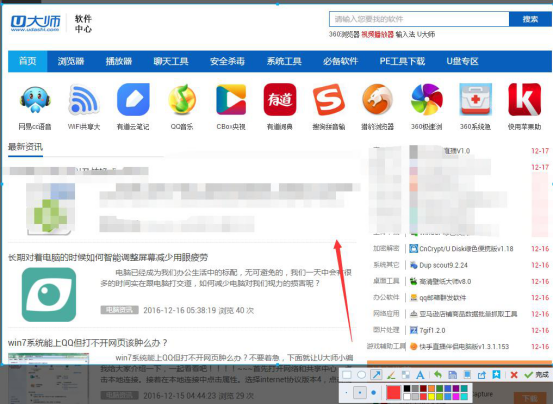The image size is (553, 404).
Task: Select the small stroke size dot
Action: point(346,392)
